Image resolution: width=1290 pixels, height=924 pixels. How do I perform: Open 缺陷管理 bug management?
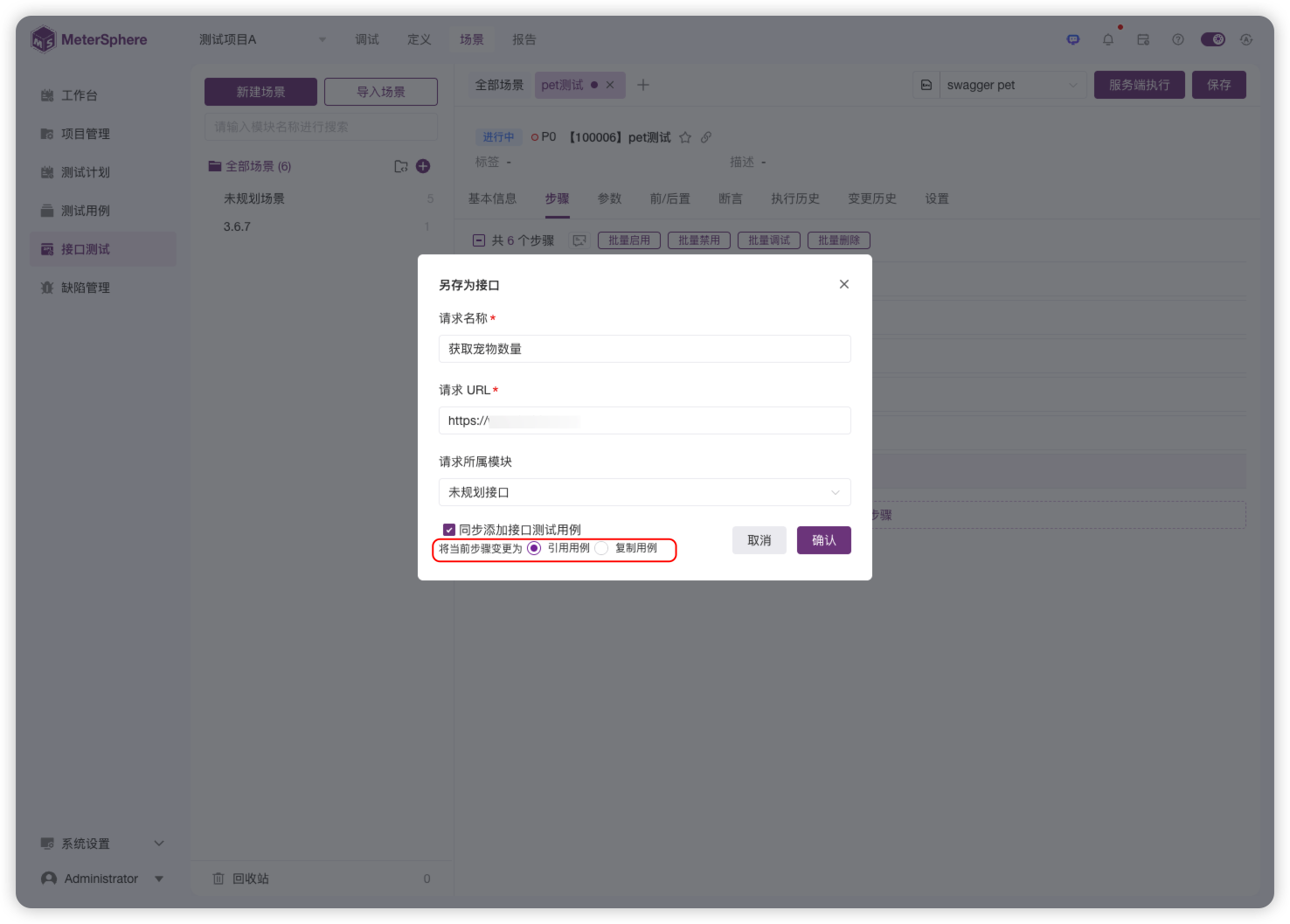tap(103, 288)
